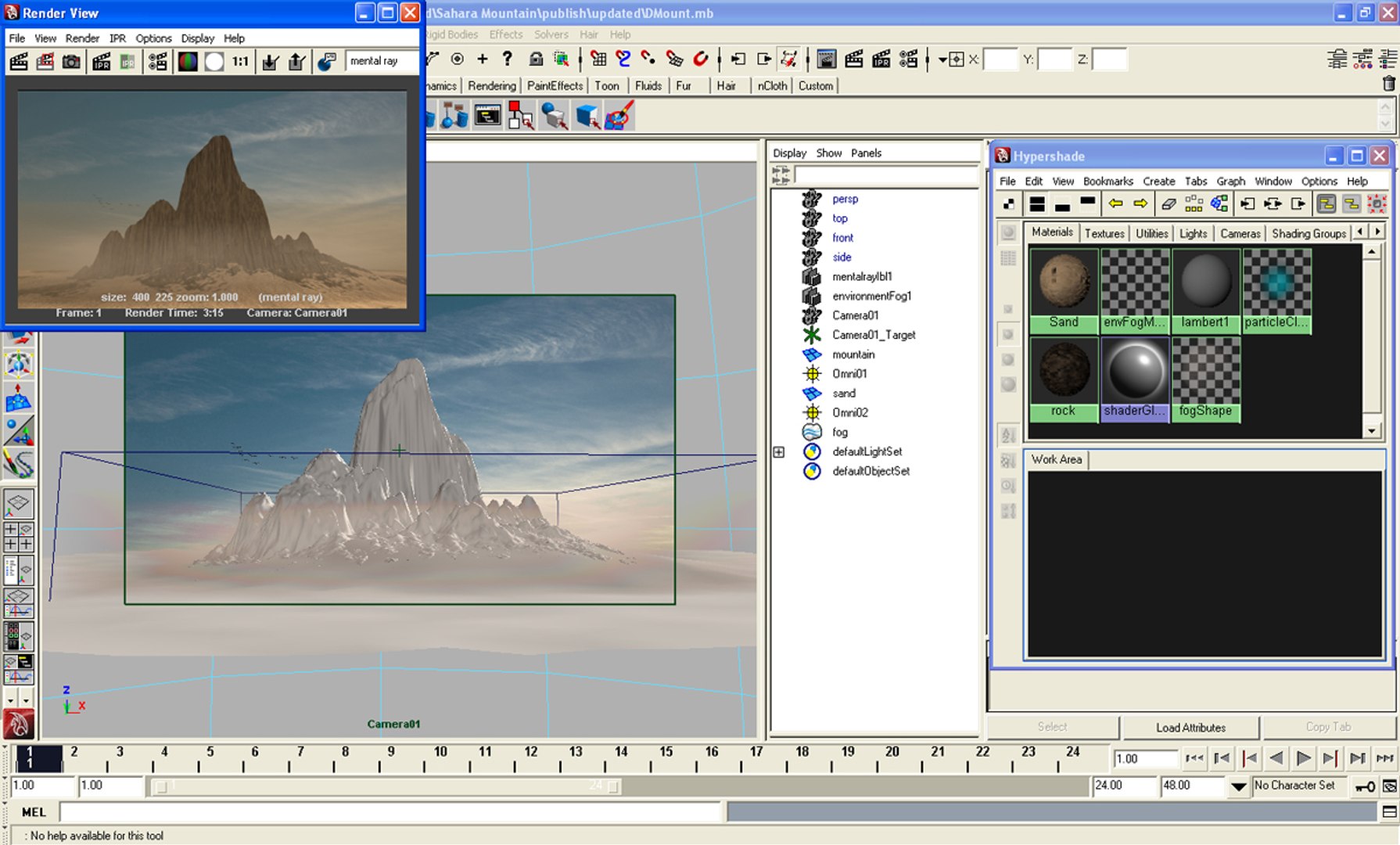
Task: Click the Select button in Attribute Editor
Action: 1052,728
